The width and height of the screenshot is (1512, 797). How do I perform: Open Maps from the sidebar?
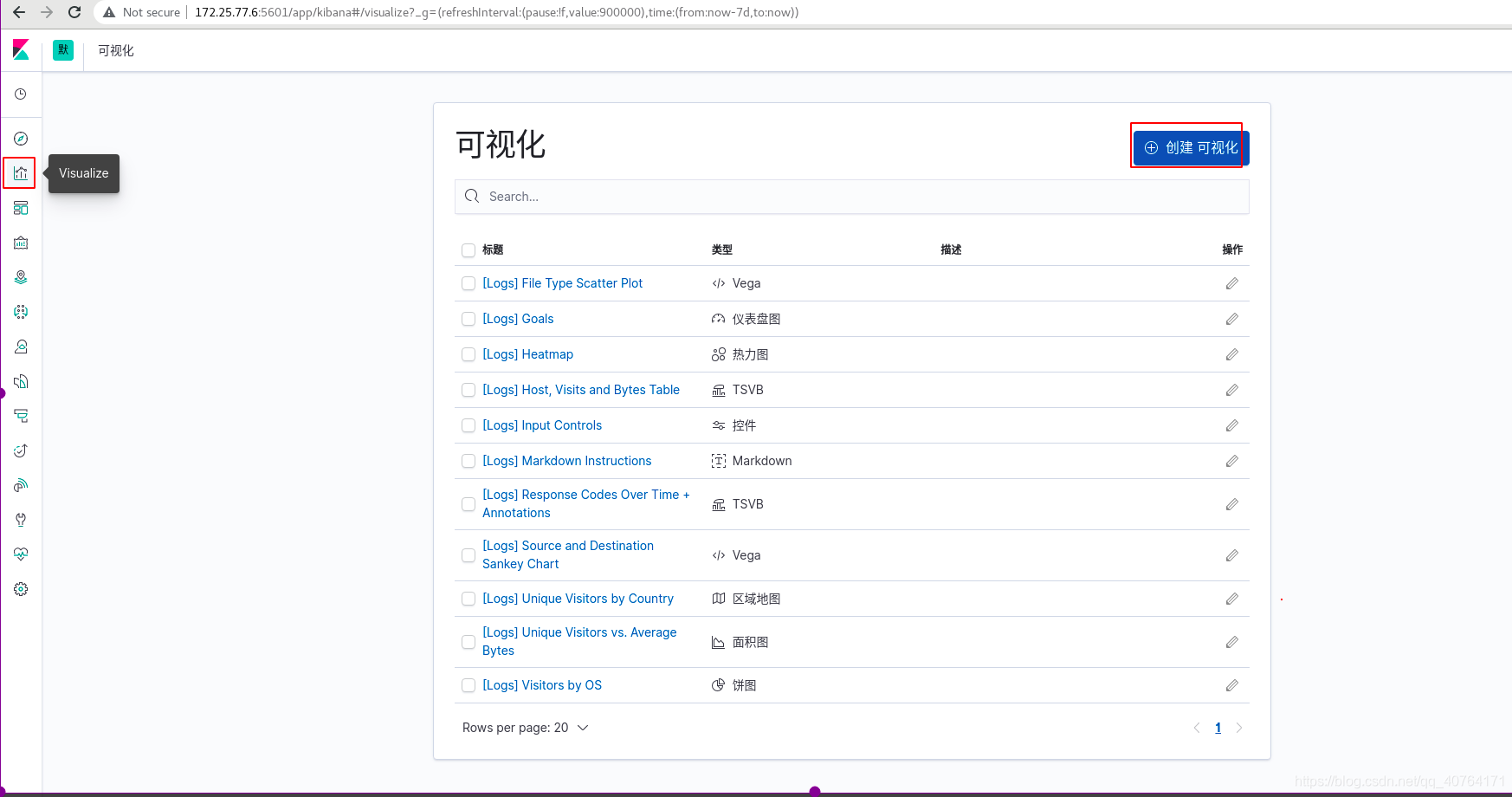[x=21, y=277]
